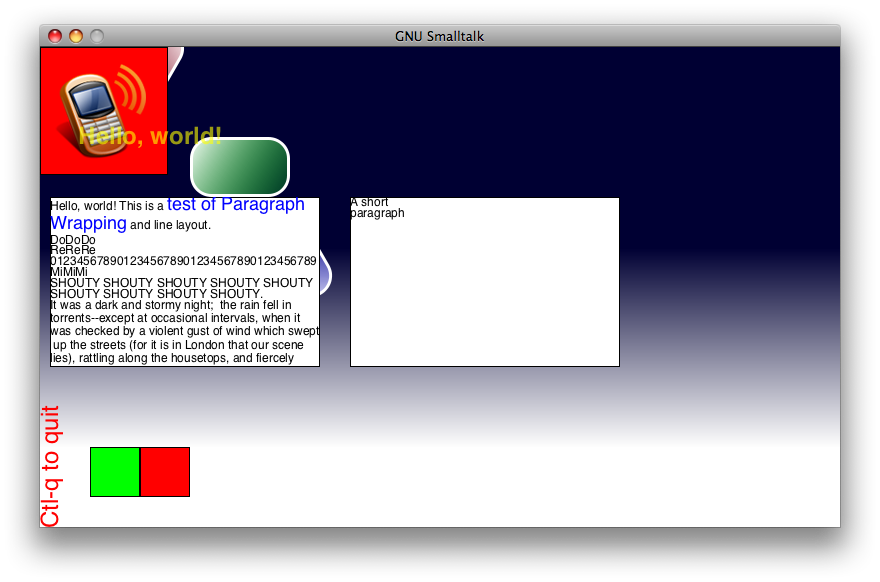Click the "MiMiMi" line

[x=69, y=272]
